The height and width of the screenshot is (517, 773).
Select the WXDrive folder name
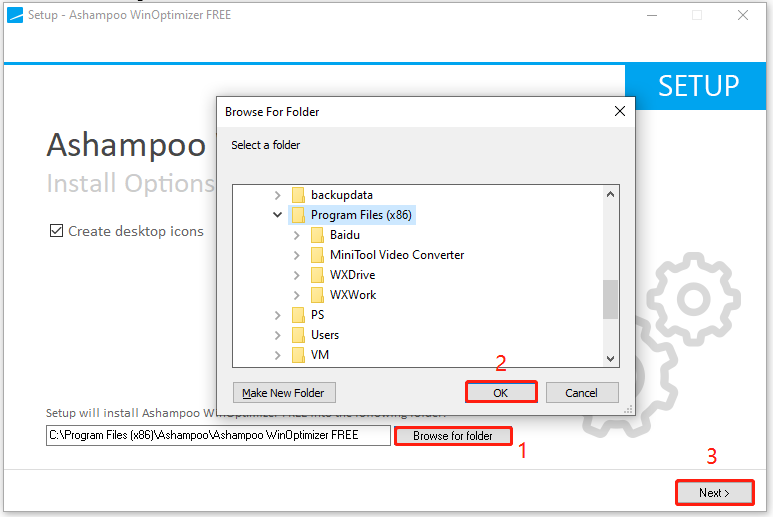(x=352, y=275)
